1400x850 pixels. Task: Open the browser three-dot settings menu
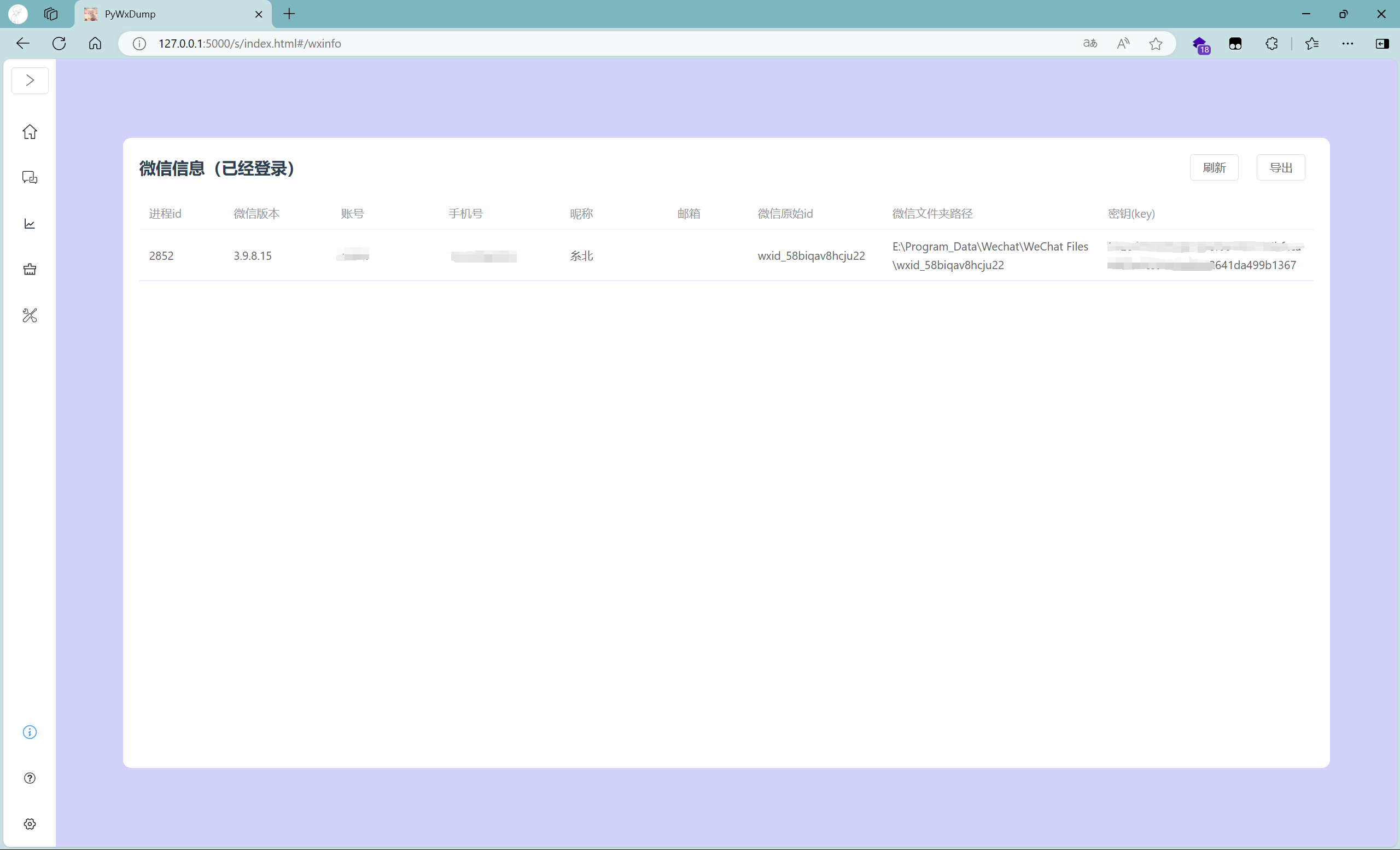pos(1347,44)
